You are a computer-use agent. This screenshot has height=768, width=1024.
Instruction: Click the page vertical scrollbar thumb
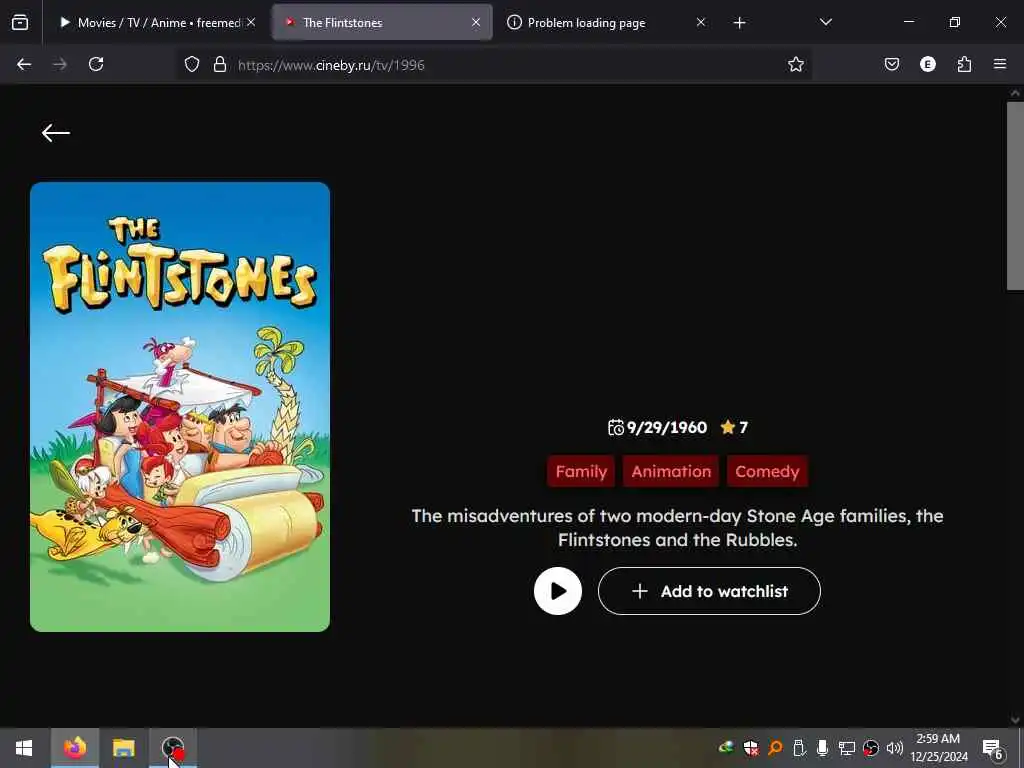1015,196
